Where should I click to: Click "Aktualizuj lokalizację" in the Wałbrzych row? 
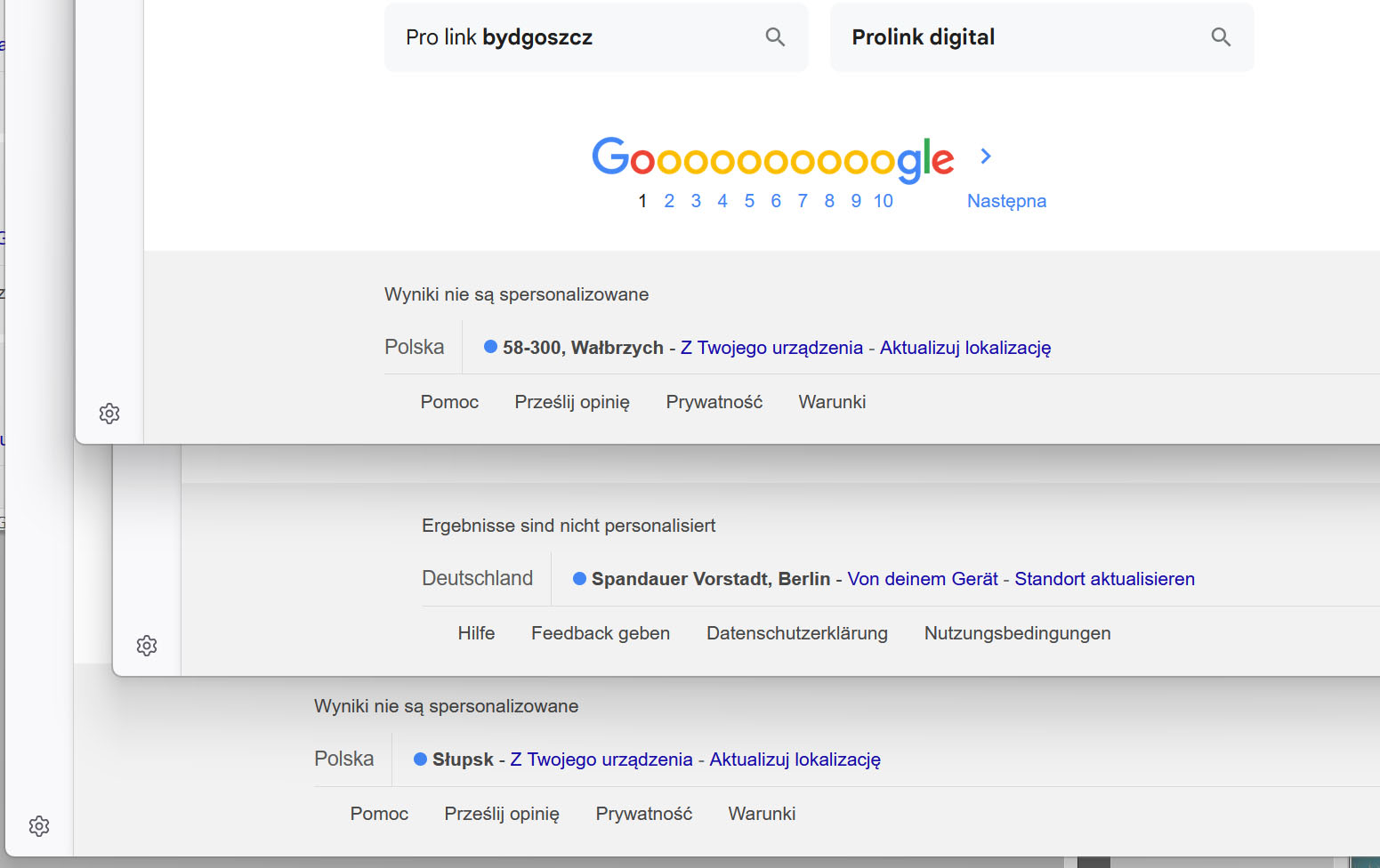click(964, 348)
